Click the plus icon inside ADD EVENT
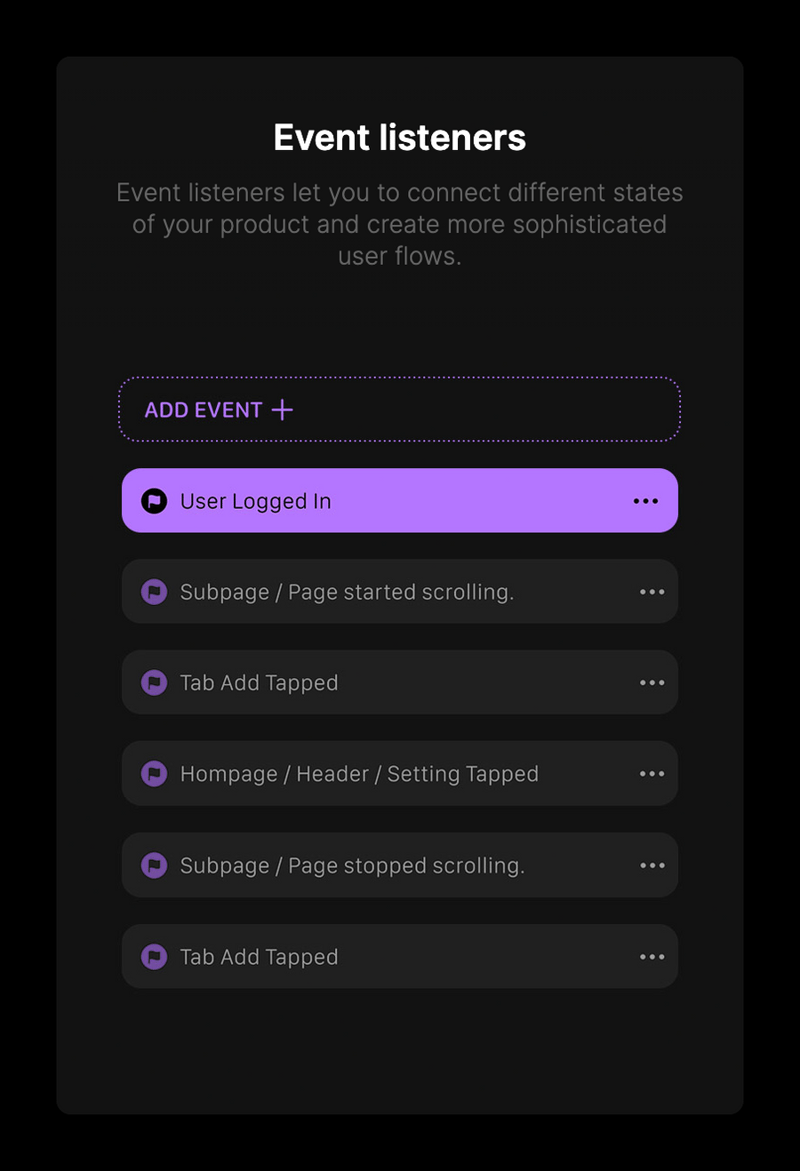Screen dimensions: 800x1171 pos(284,409)
